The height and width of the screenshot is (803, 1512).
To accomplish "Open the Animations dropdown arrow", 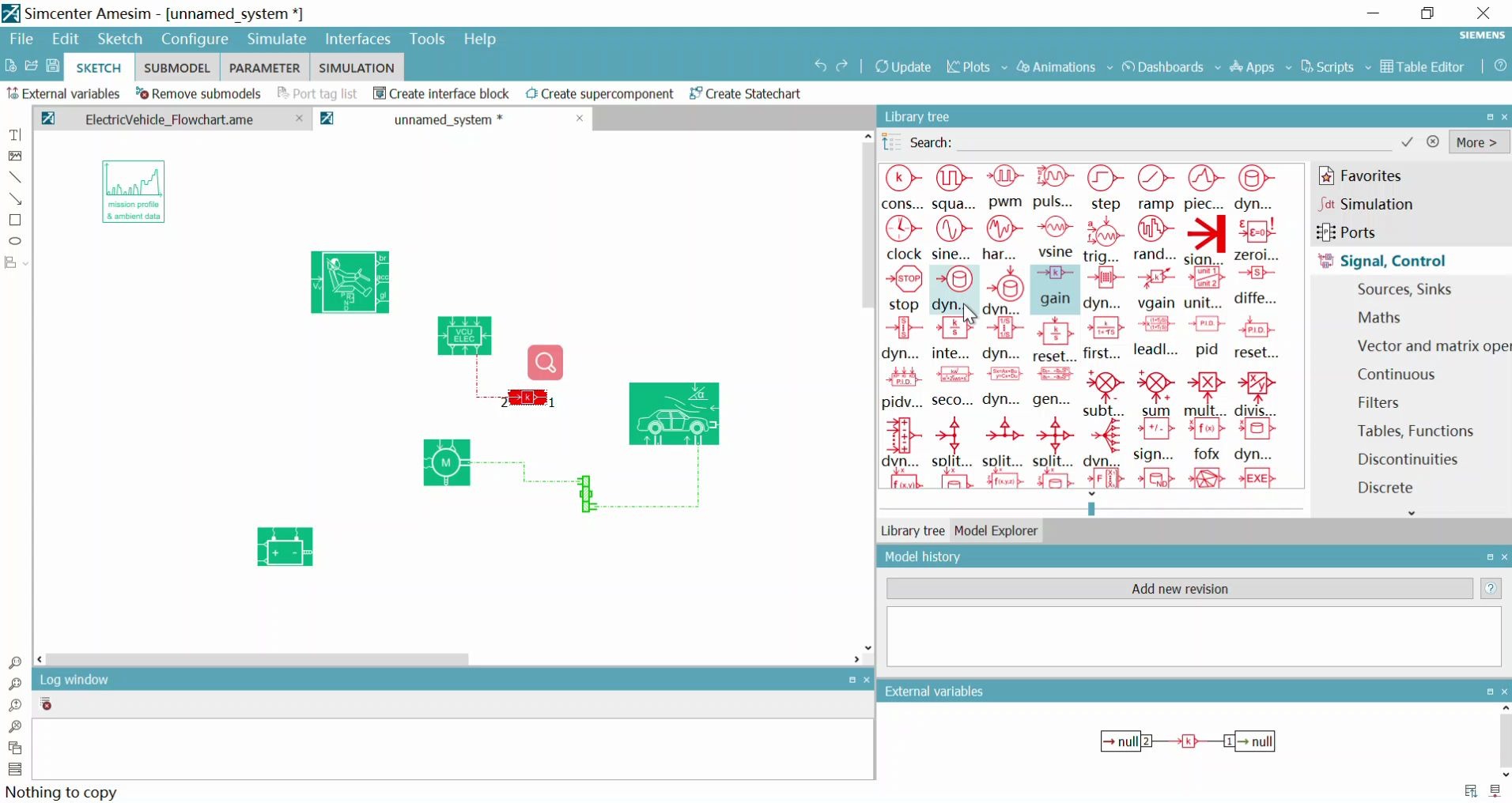I will pyautogui.click(x=1109, y=68).
